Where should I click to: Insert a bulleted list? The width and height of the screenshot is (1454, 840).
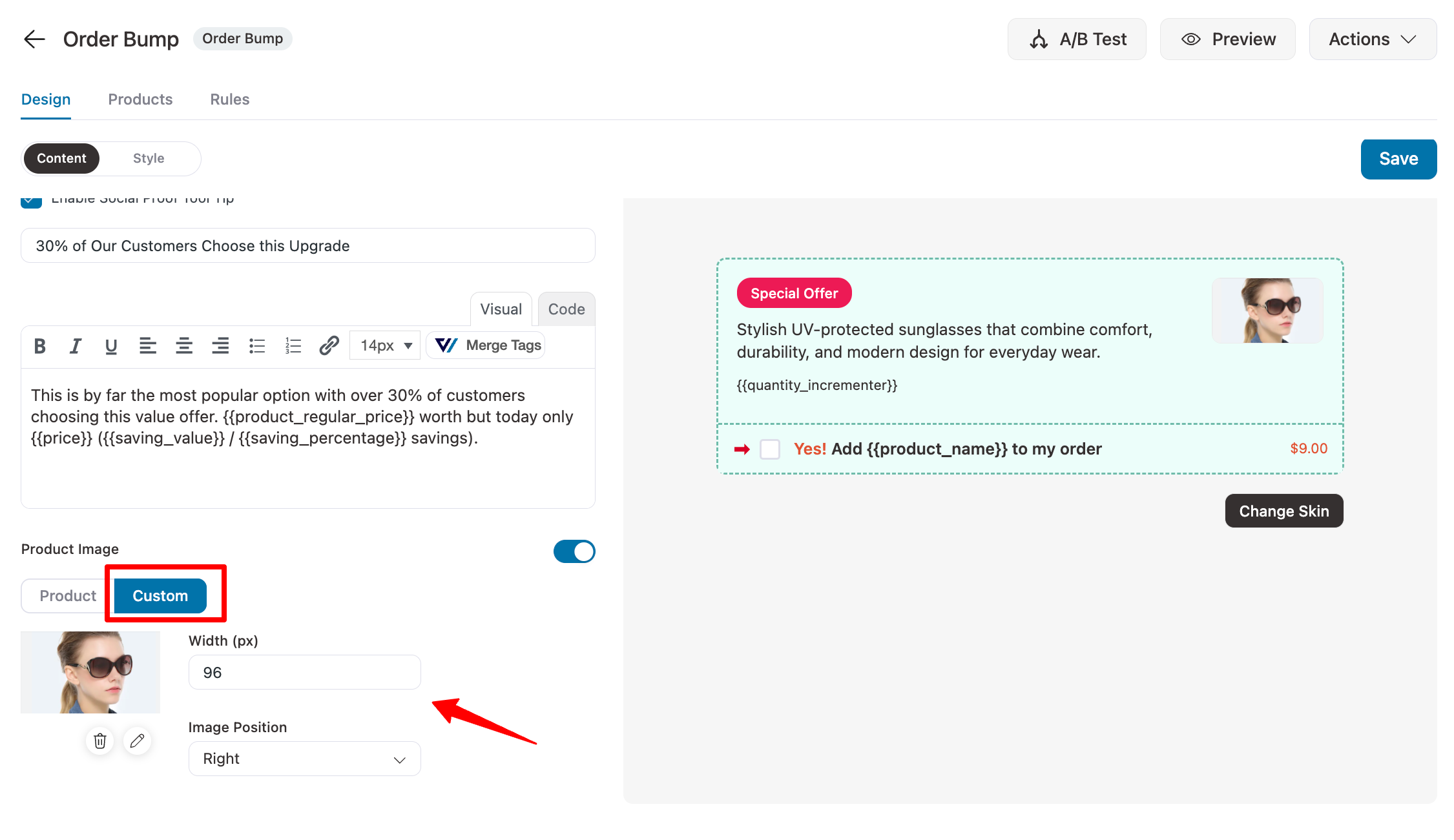coord(257,346)
